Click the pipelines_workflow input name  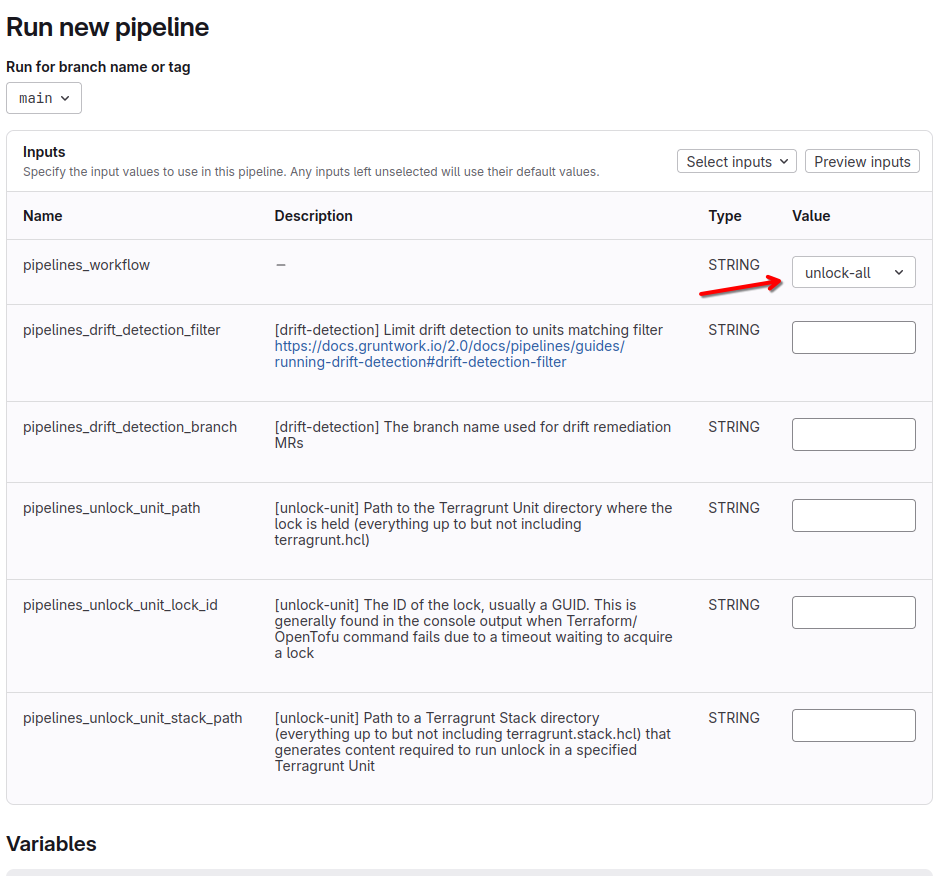click(86, 265)
